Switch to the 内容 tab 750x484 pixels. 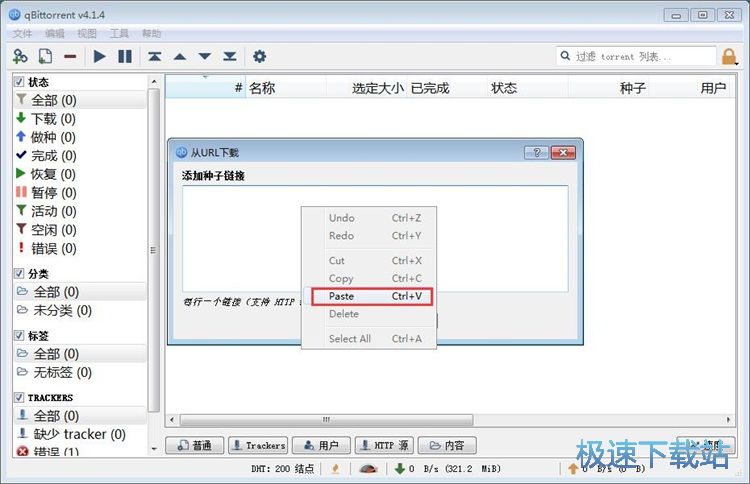447,445
